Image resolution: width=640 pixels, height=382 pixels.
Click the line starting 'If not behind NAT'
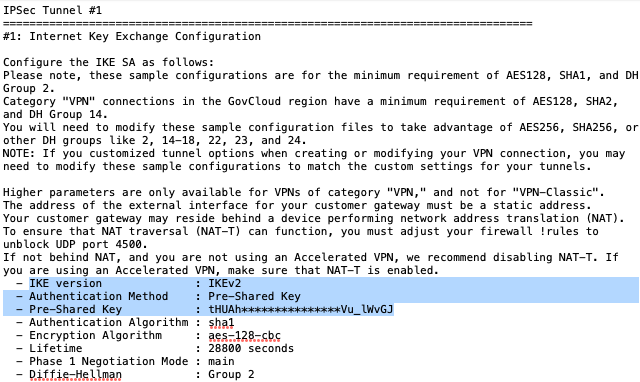coord(311,258)
